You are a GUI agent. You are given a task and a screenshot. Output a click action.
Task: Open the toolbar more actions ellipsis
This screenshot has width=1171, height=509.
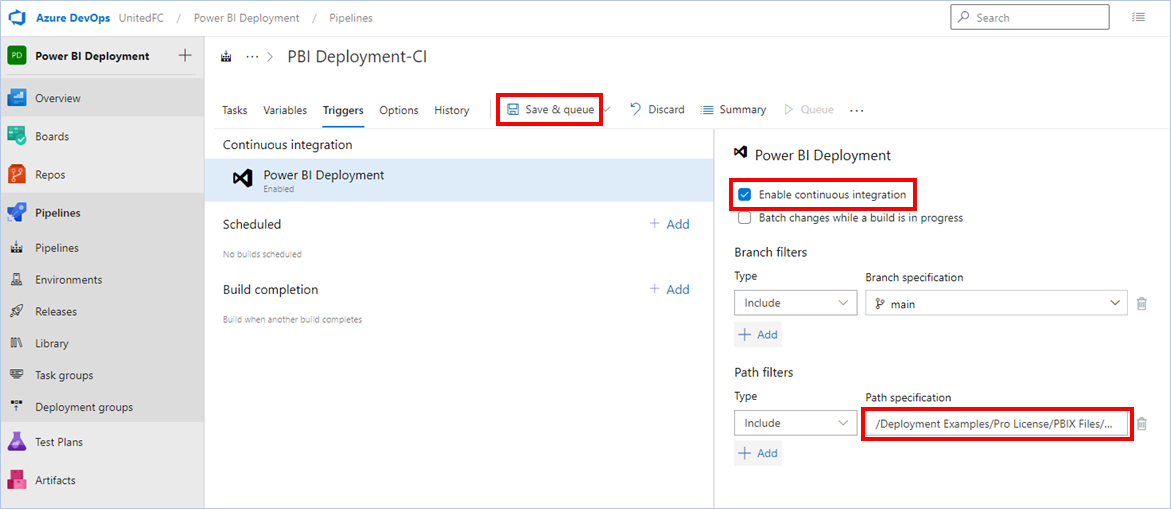point(857,110)
